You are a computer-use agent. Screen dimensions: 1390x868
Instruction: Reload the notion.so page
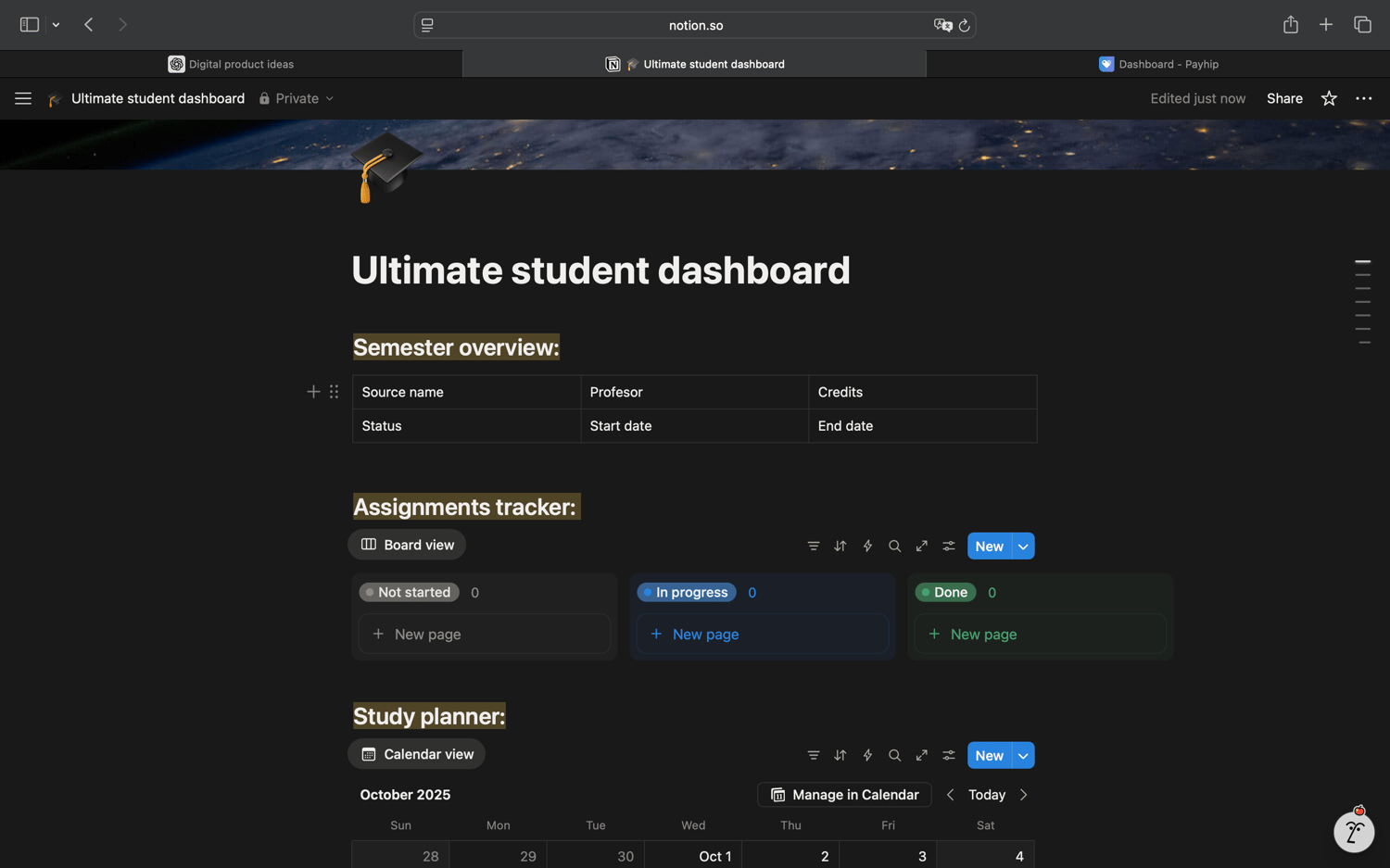pos(965,25)
